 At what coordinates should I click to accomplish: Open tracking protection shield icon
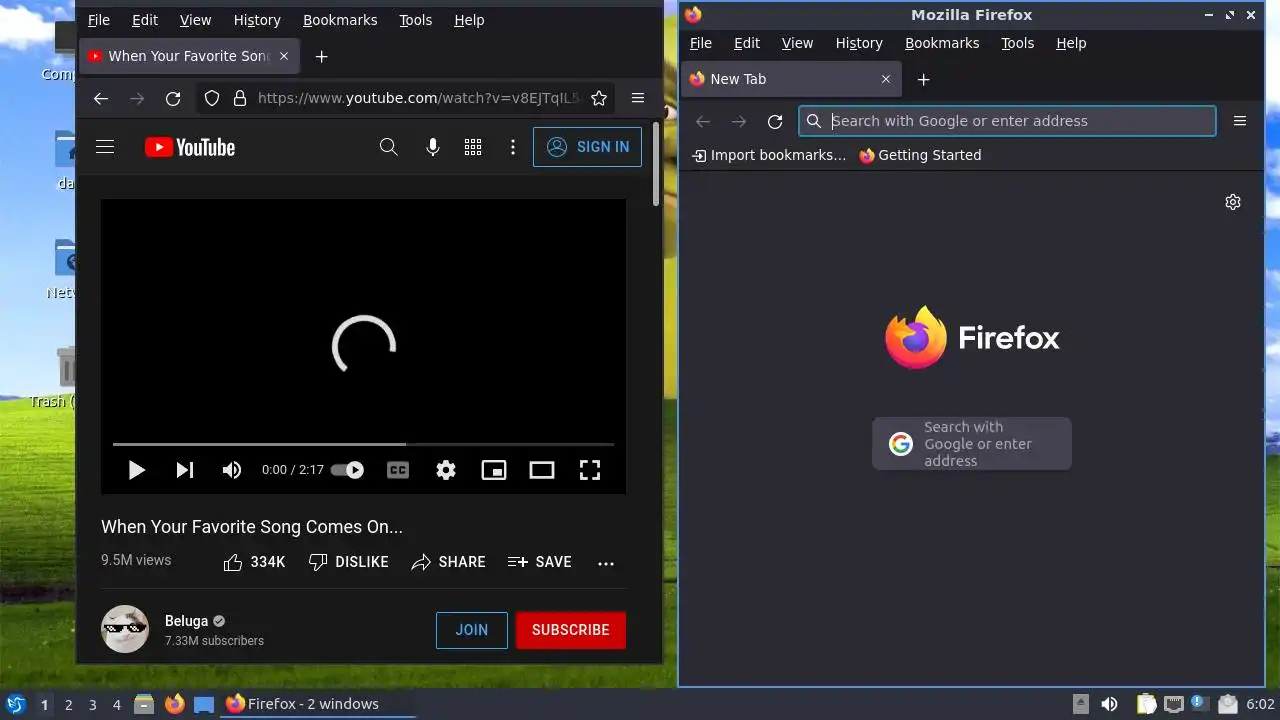coord(212,98)
